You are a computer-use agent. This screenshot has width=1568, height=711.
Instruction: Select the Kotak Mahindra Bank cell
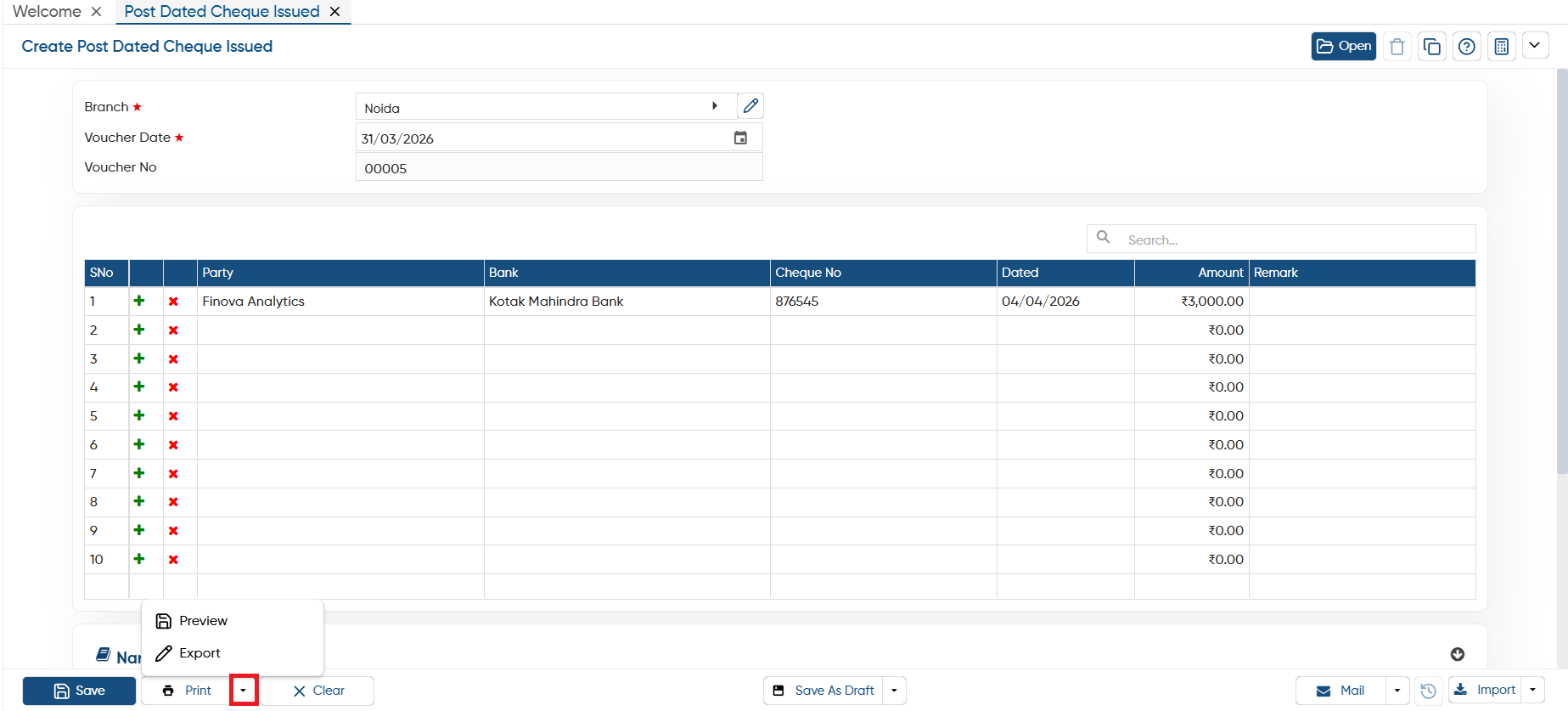[627, 302]
